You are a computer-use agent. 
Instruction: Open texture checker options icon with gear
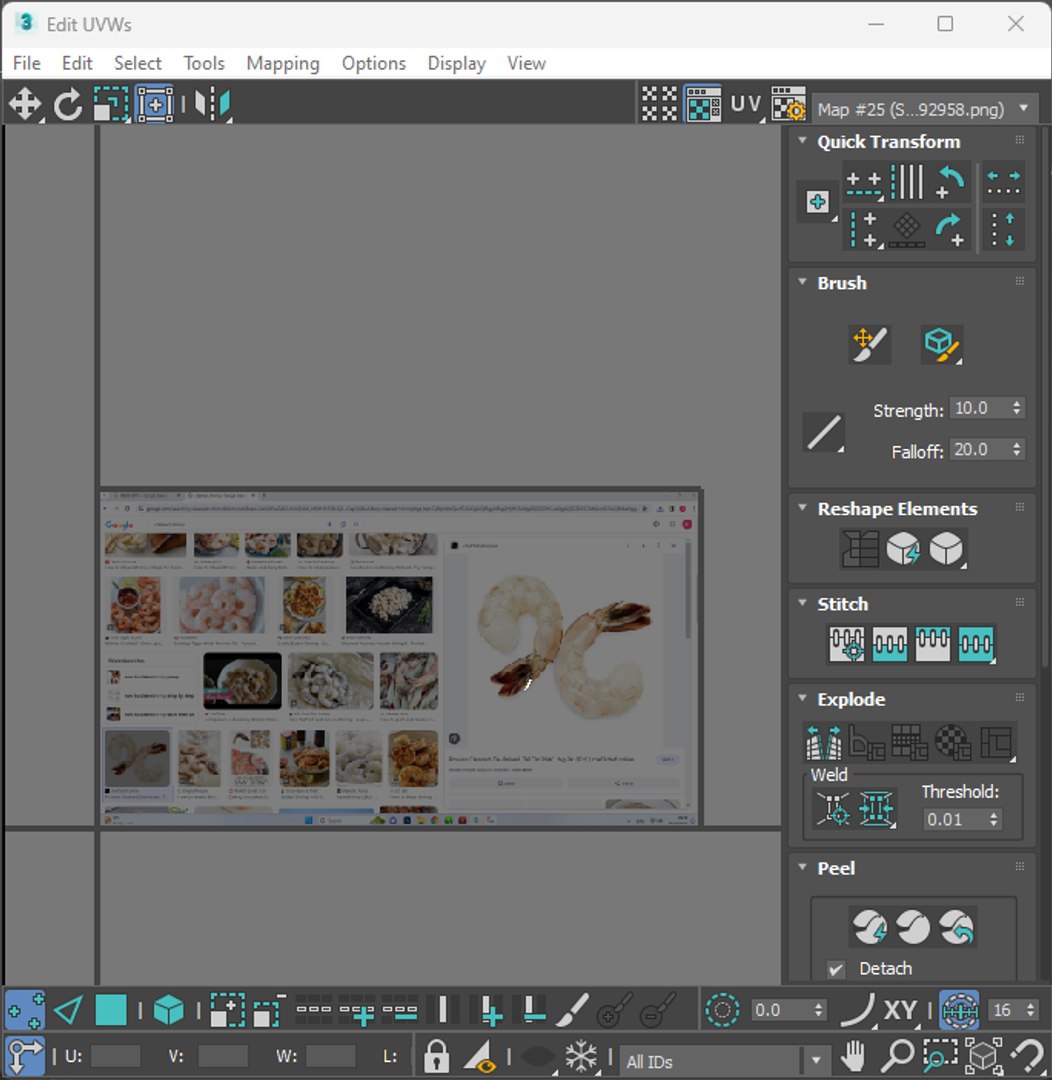(x=788, y=105)
